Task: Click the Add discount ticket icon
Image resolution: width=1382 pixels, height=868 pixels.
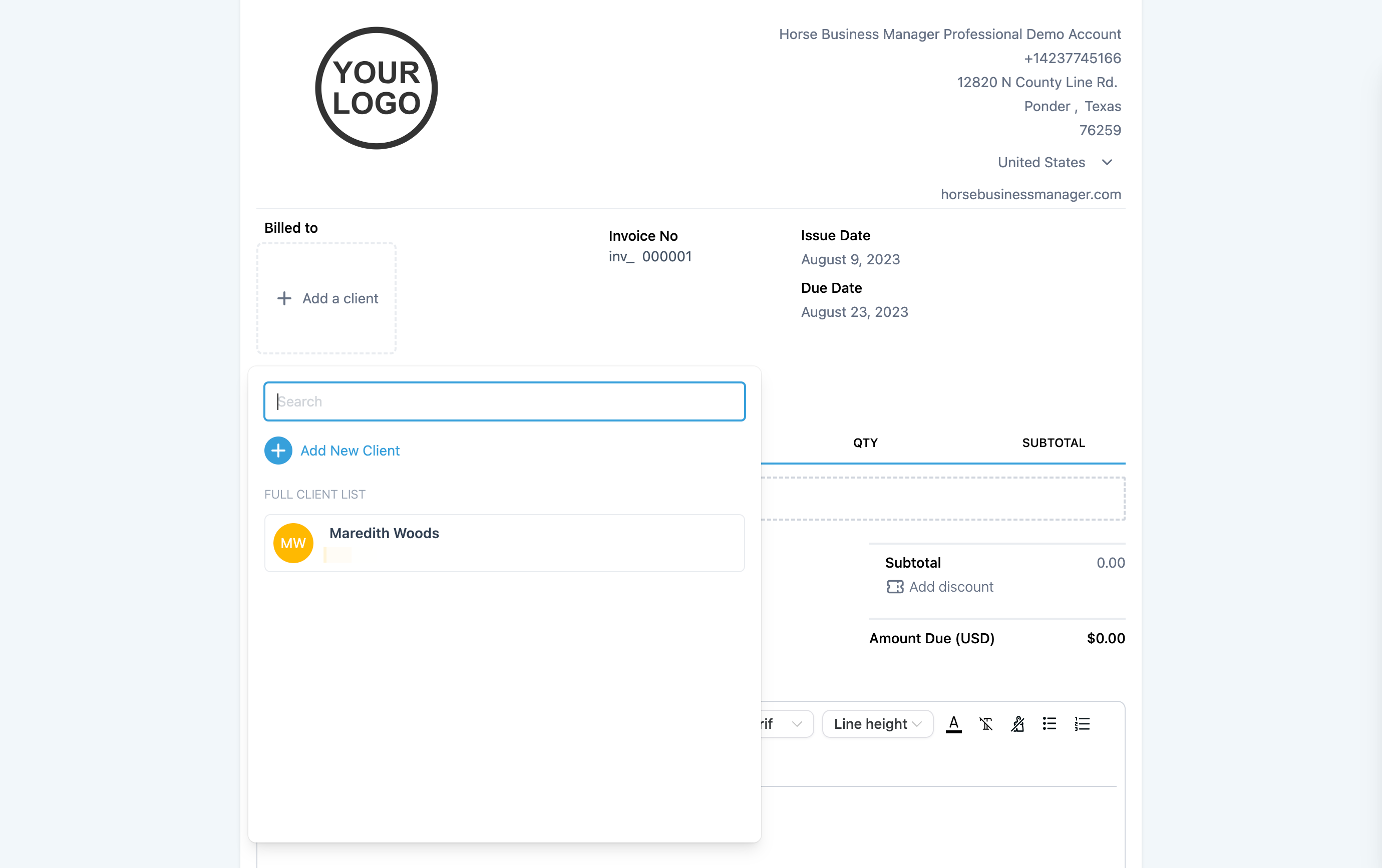Action: point(895,586)
